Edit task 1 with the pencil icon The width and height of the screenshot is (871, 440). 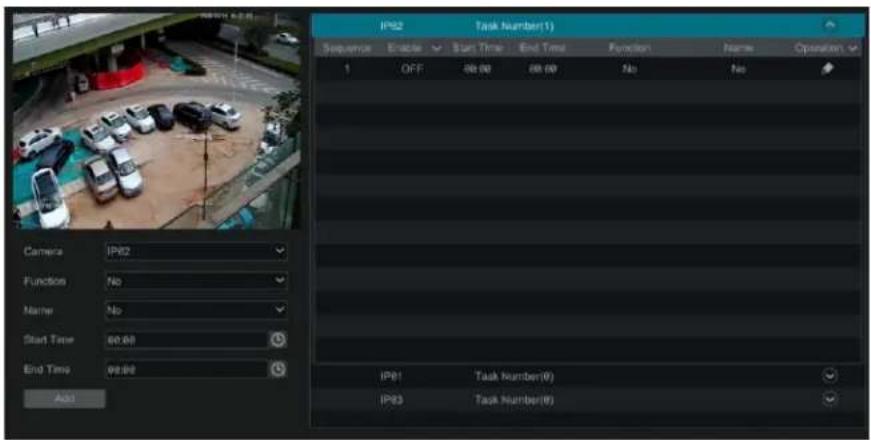click(828, 69)
